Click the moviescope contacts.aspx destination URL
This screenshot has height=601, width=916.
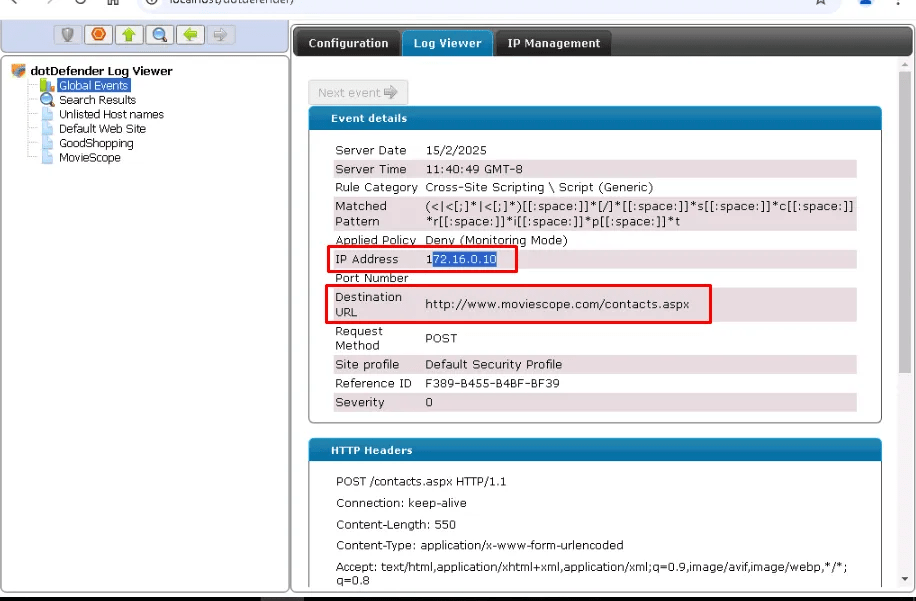point(557,304)
